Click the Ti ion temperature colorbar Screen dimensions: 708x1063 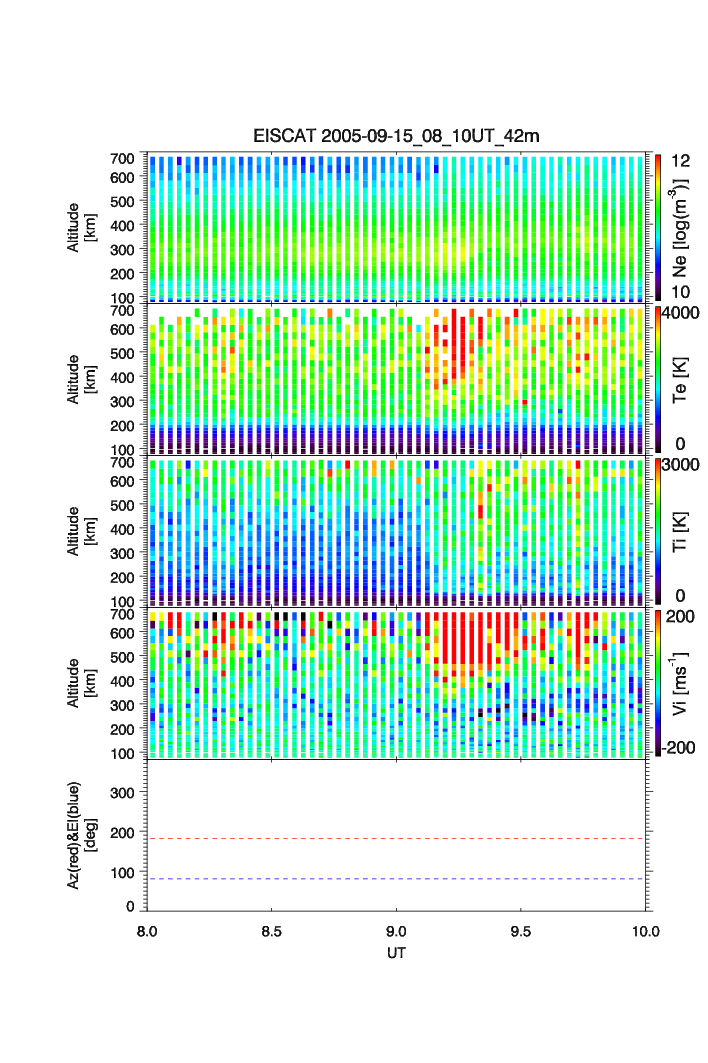[x=658, y=531]
